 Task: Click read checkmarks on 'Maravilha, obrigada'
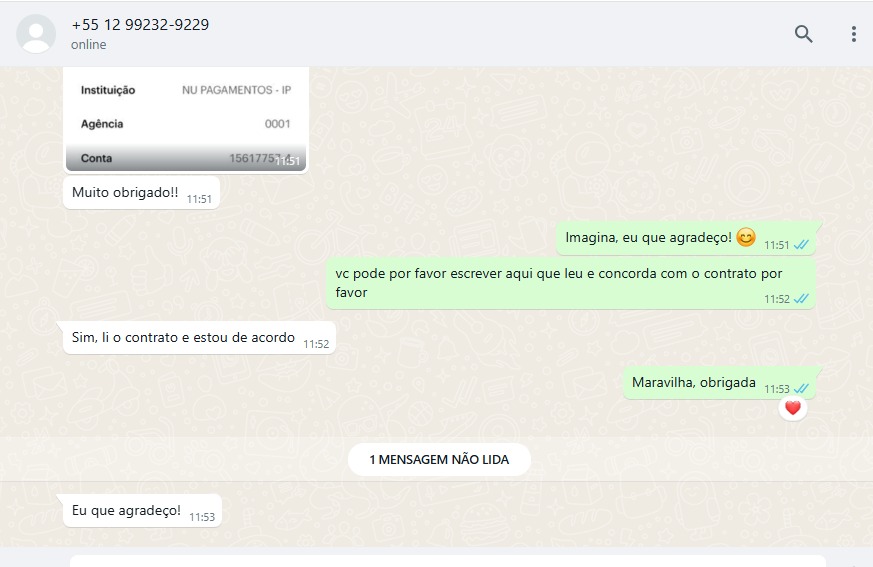click(x=801, y=389)
